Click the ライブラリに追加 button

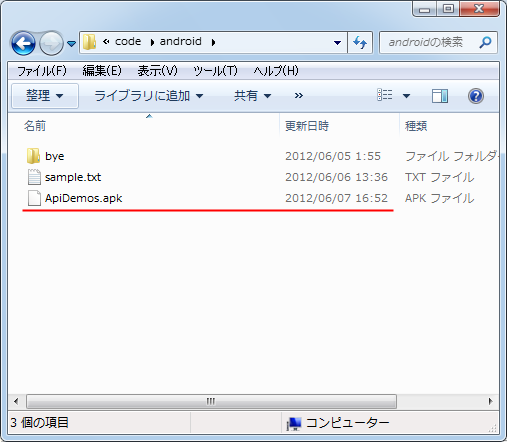(149, 96)
